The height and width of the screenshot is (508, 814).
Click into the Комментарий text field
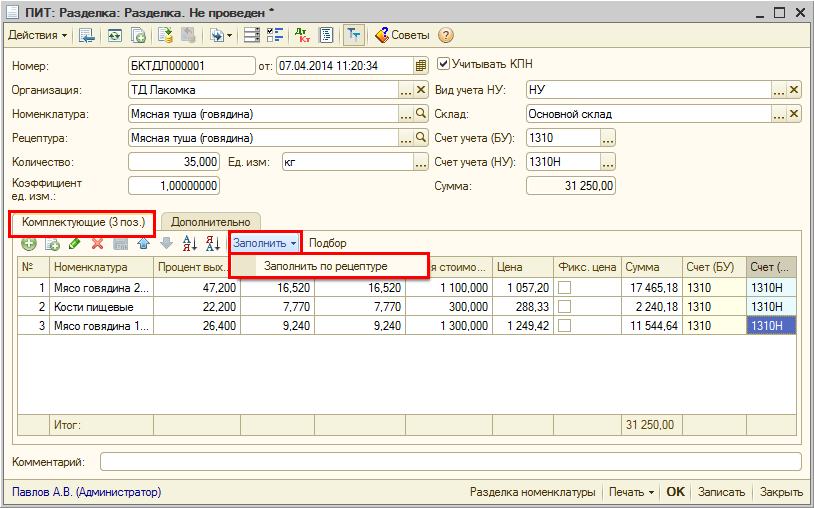tap(450, 462)
